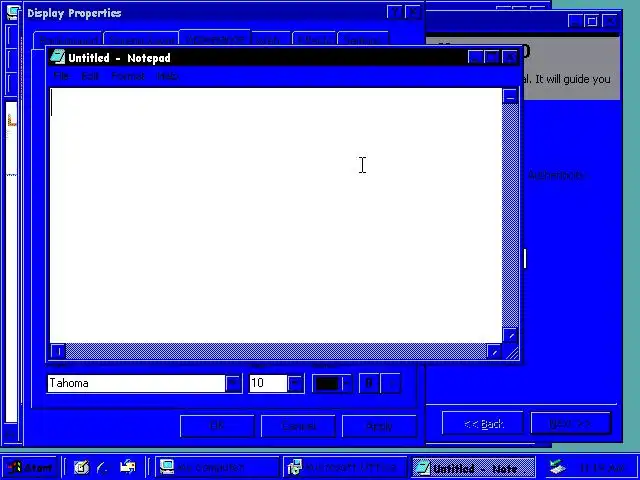This screenshot has height=480, width=640.
Task: Expand the Tahoma font dropdown
Action: click(x=233, y=383)
